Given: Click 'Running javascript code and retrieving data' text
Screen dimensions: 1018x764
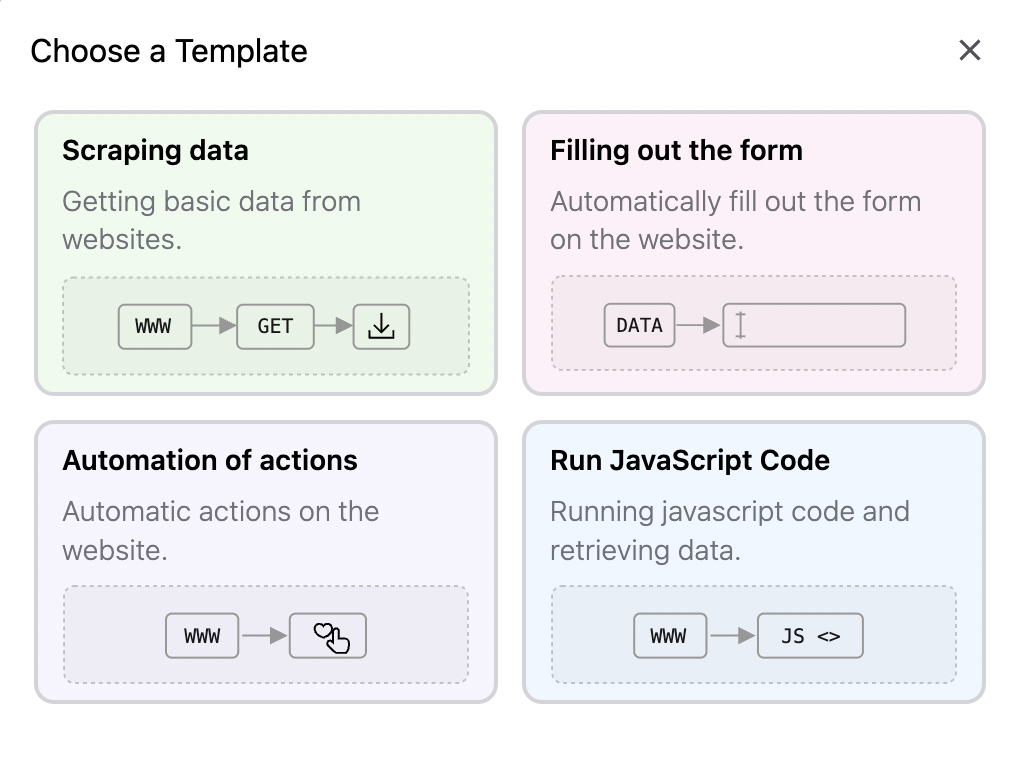Looking at the screenshot, I should [x=729, y=530].
